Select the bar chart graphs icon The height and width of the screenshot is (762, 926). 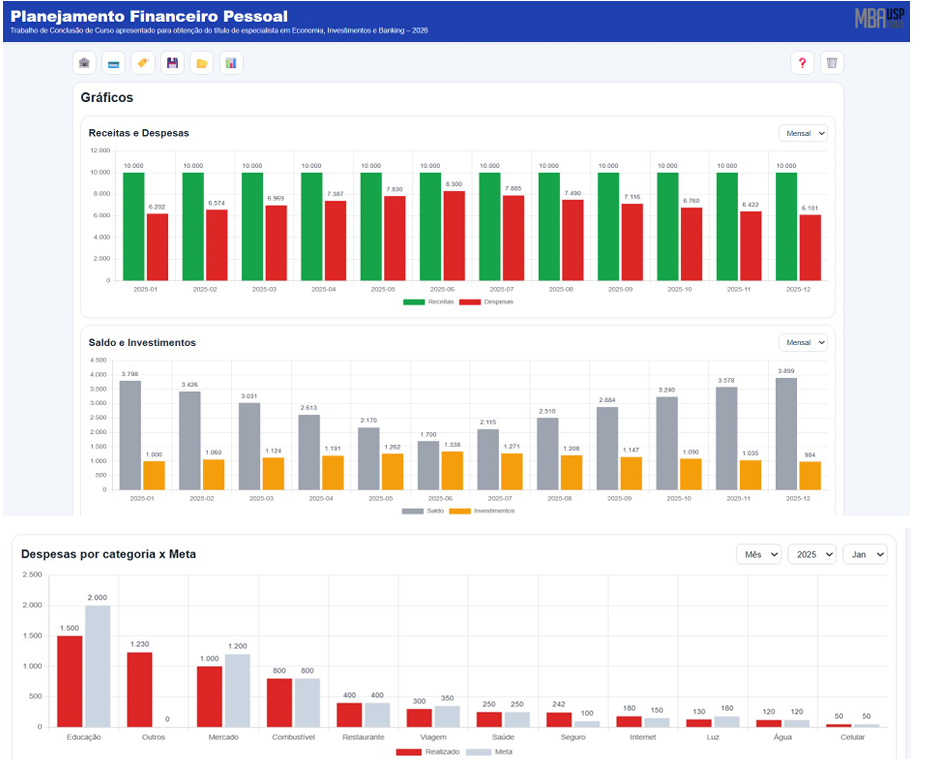[x=232, y=63]
